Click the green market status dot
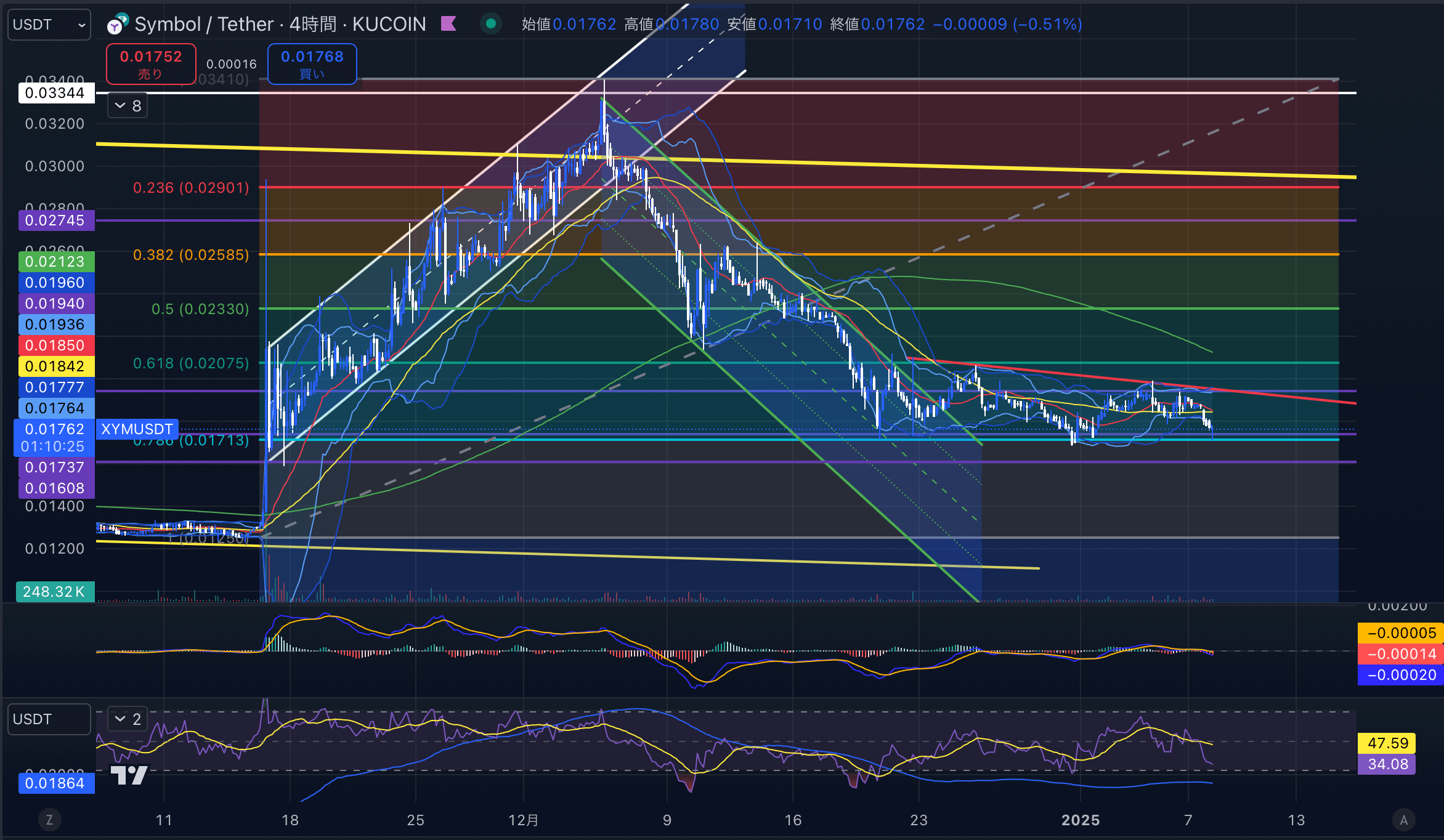 (x=491, y=24)
